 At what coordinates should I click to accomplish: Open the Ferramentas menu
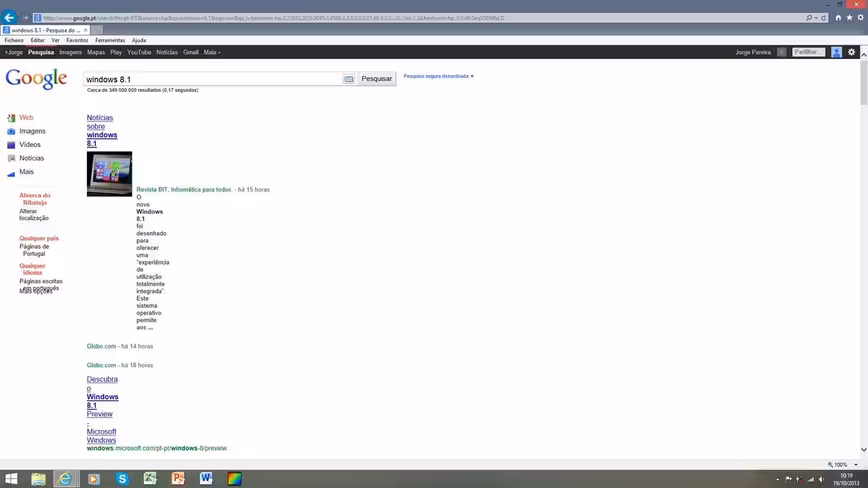tap(110, 40)
